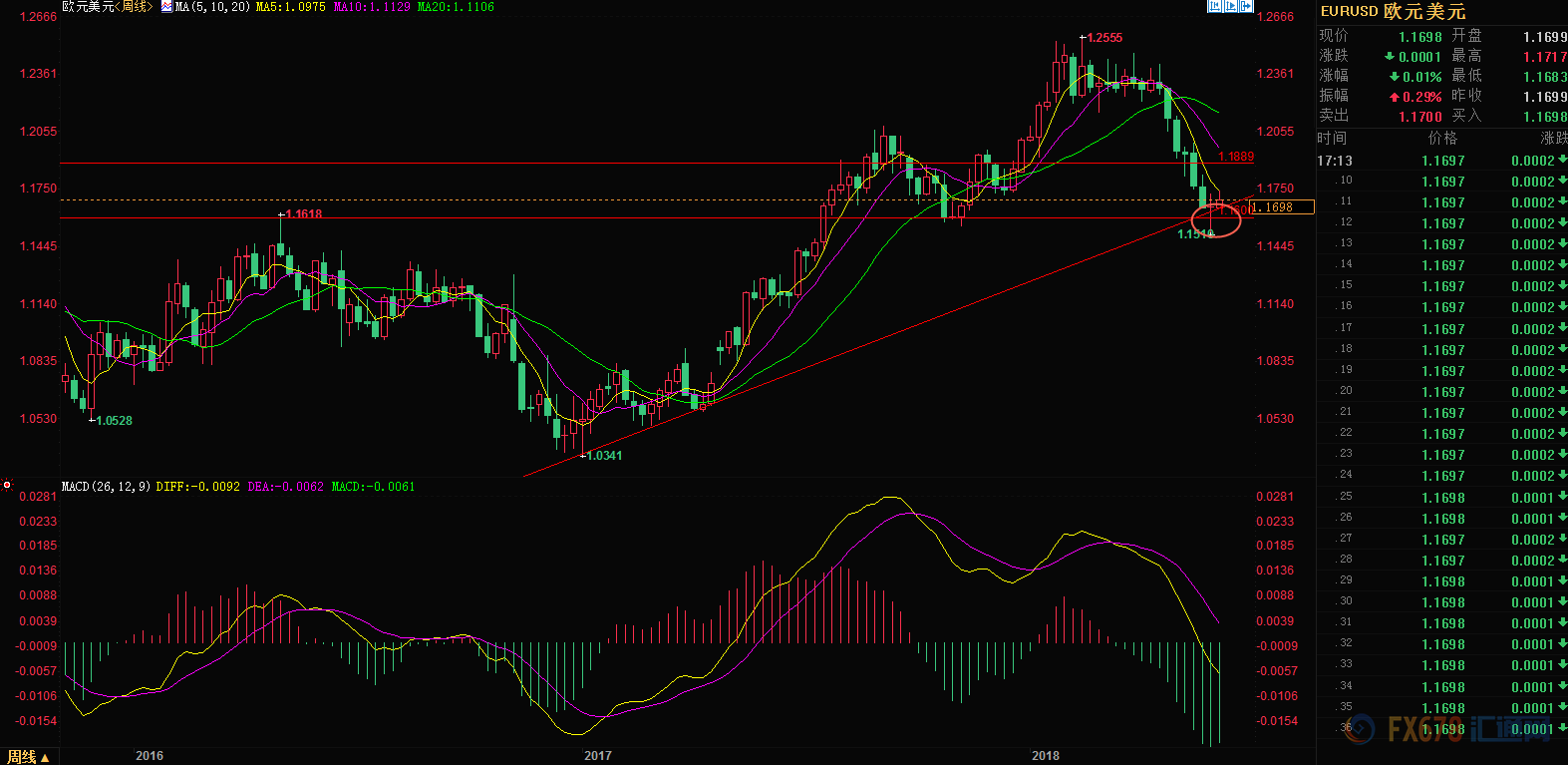Click the :10 tick row
Screen dimensions: 1568x765
tap(1442, 182)
